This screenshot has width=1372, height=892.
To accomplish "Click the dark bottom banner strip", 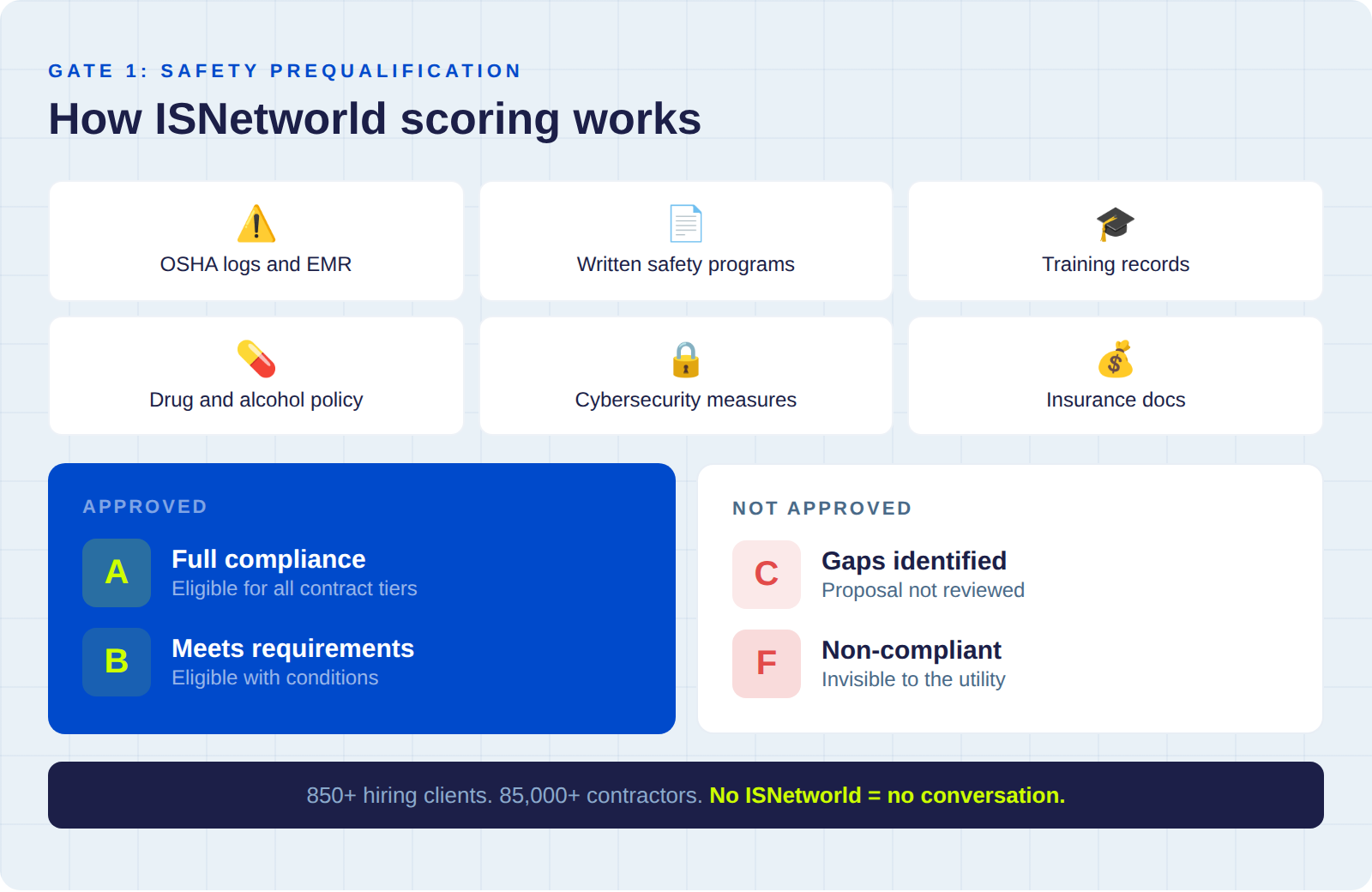I will 686,795.
